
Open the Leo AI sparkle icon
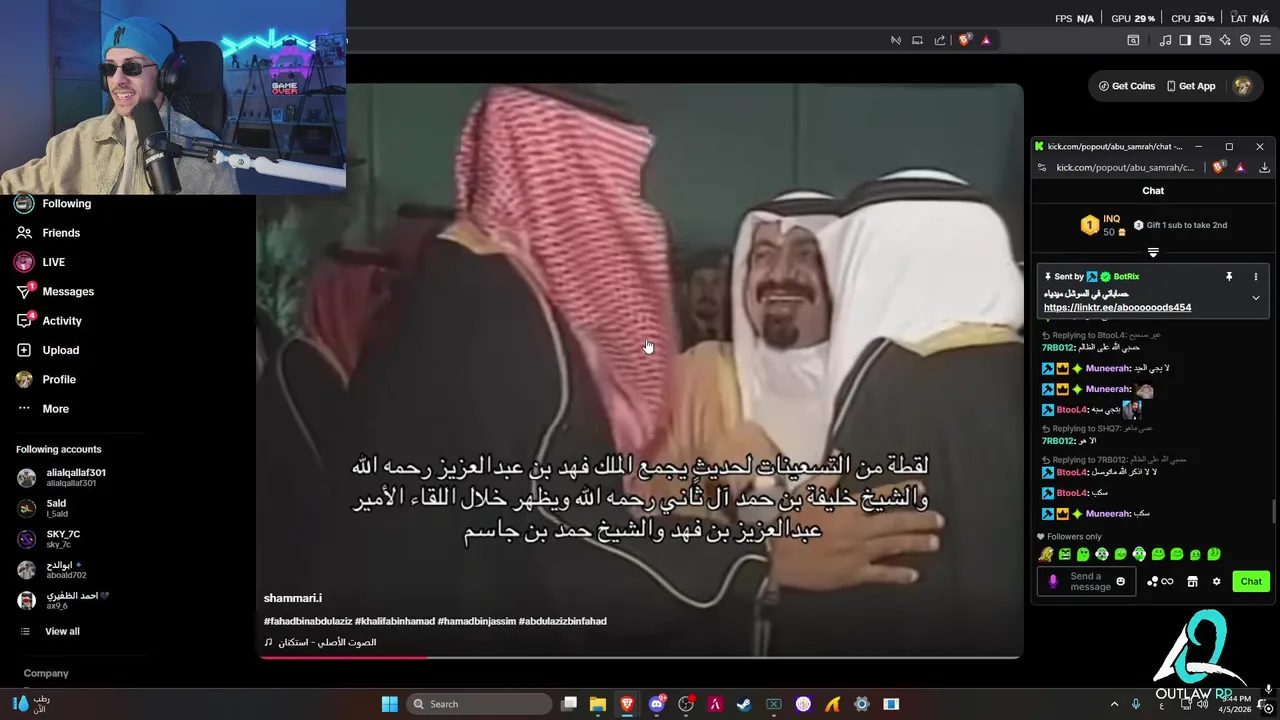click(1225, 40)
